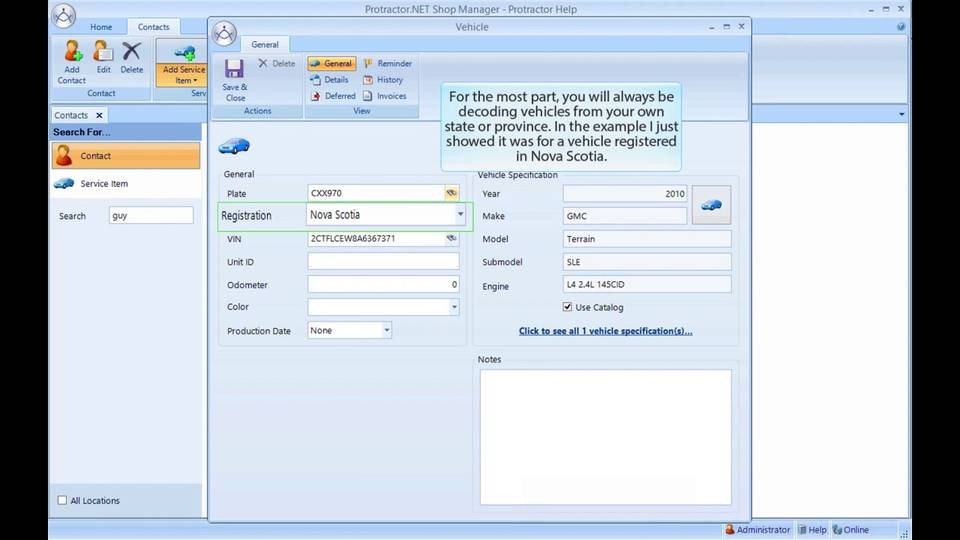960x540 pixels.
Task: Select Contact in Search For panel
Action: pyautogui.click(x=126, y=156)
